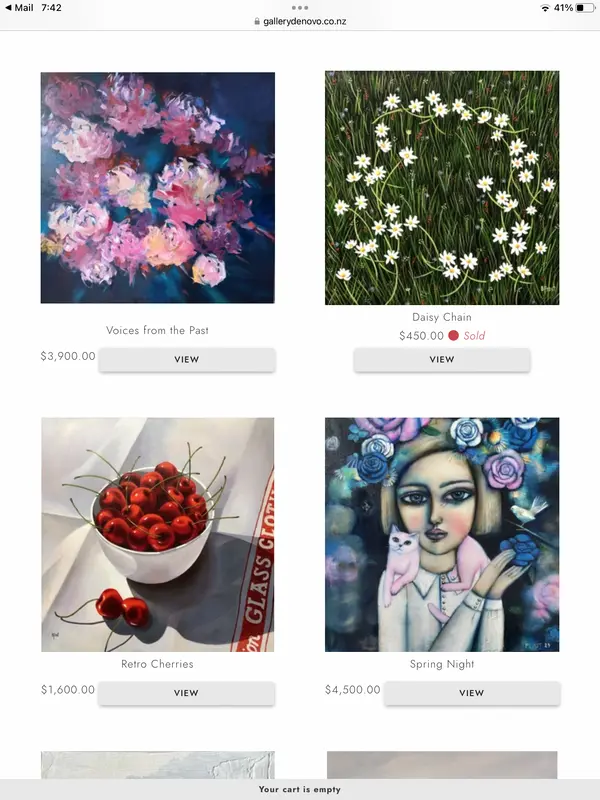Open the bowl of cherries painting image

coord(158,535)
